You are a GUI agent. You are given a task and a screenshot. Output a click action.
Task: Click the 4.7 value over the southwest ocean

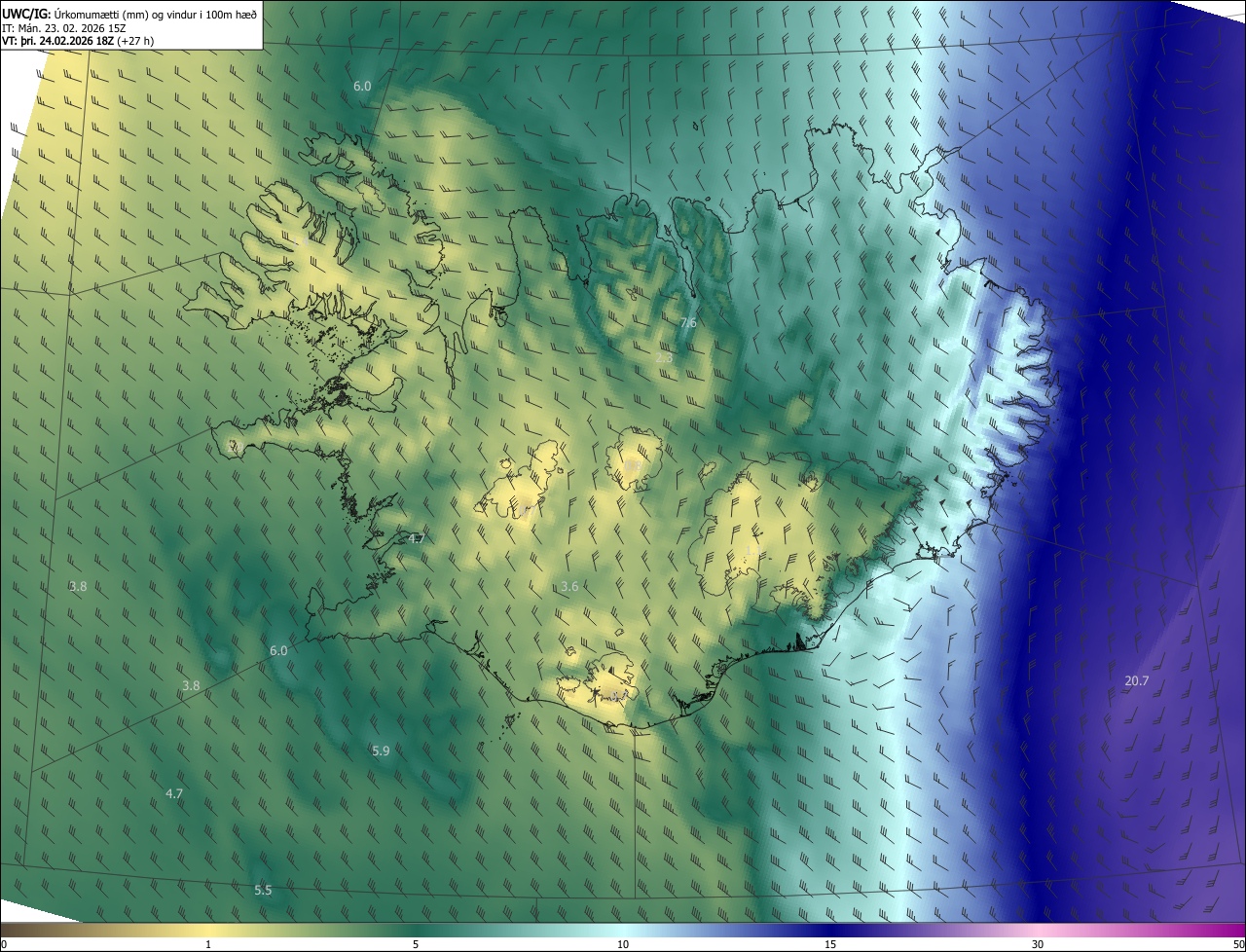(174, 793)
